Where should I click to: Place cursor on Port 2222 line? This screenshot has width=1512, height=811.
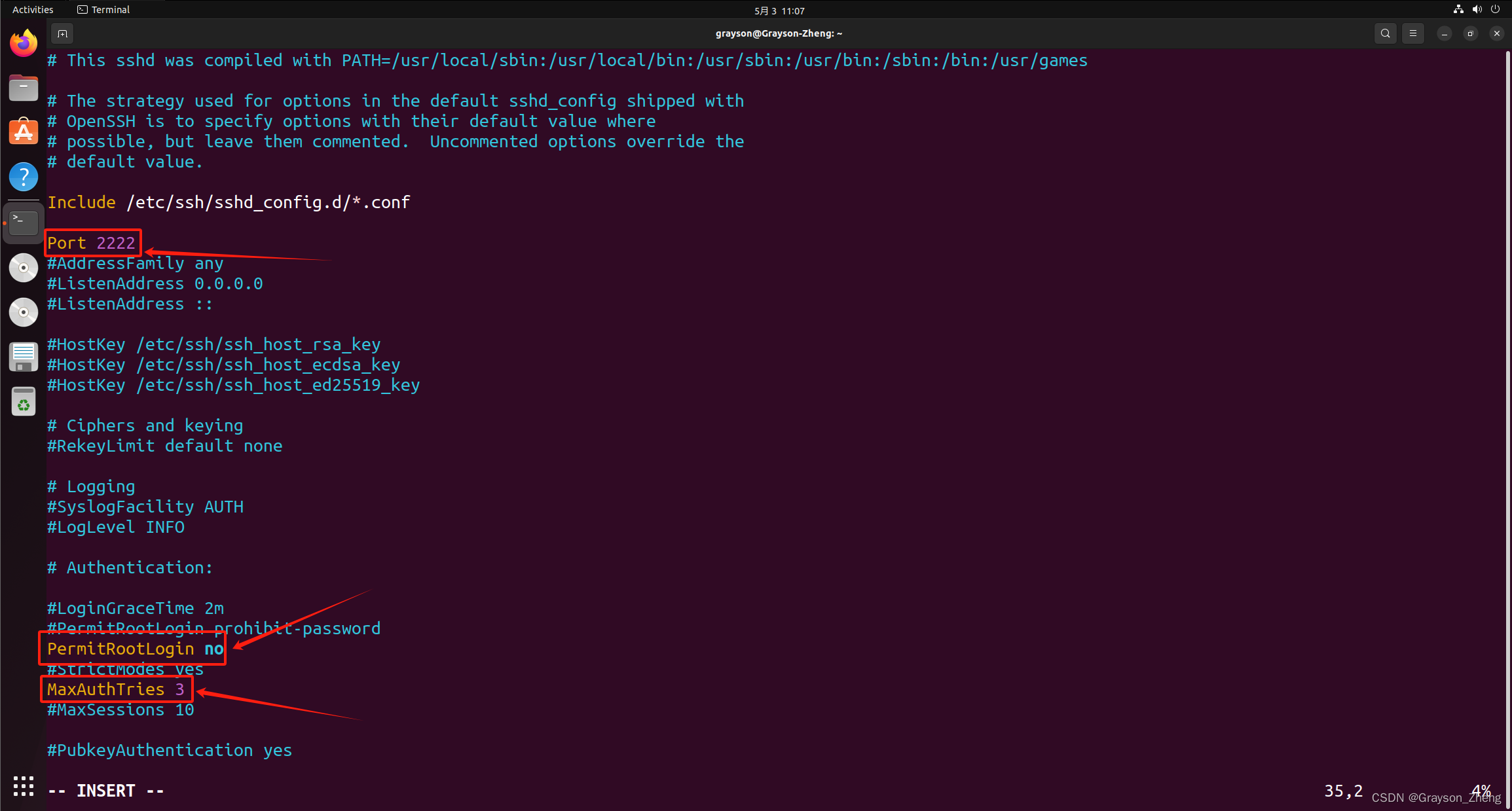[x=92, y=243]
